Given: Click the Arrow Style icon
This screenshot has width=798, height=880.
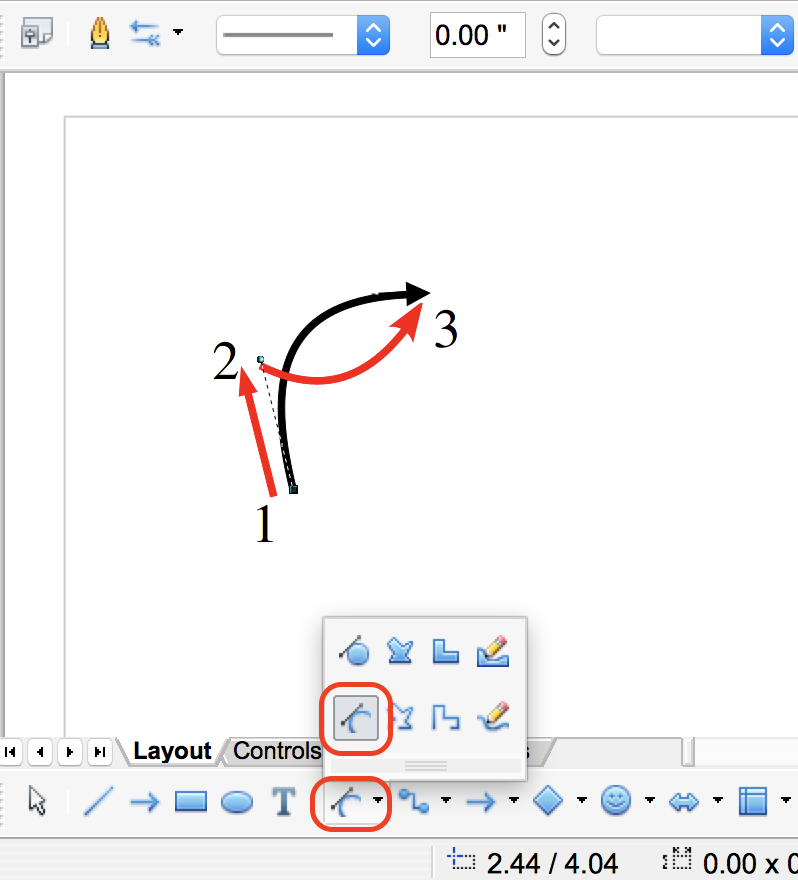Looking at the screenshot, I should click(144, 33).
